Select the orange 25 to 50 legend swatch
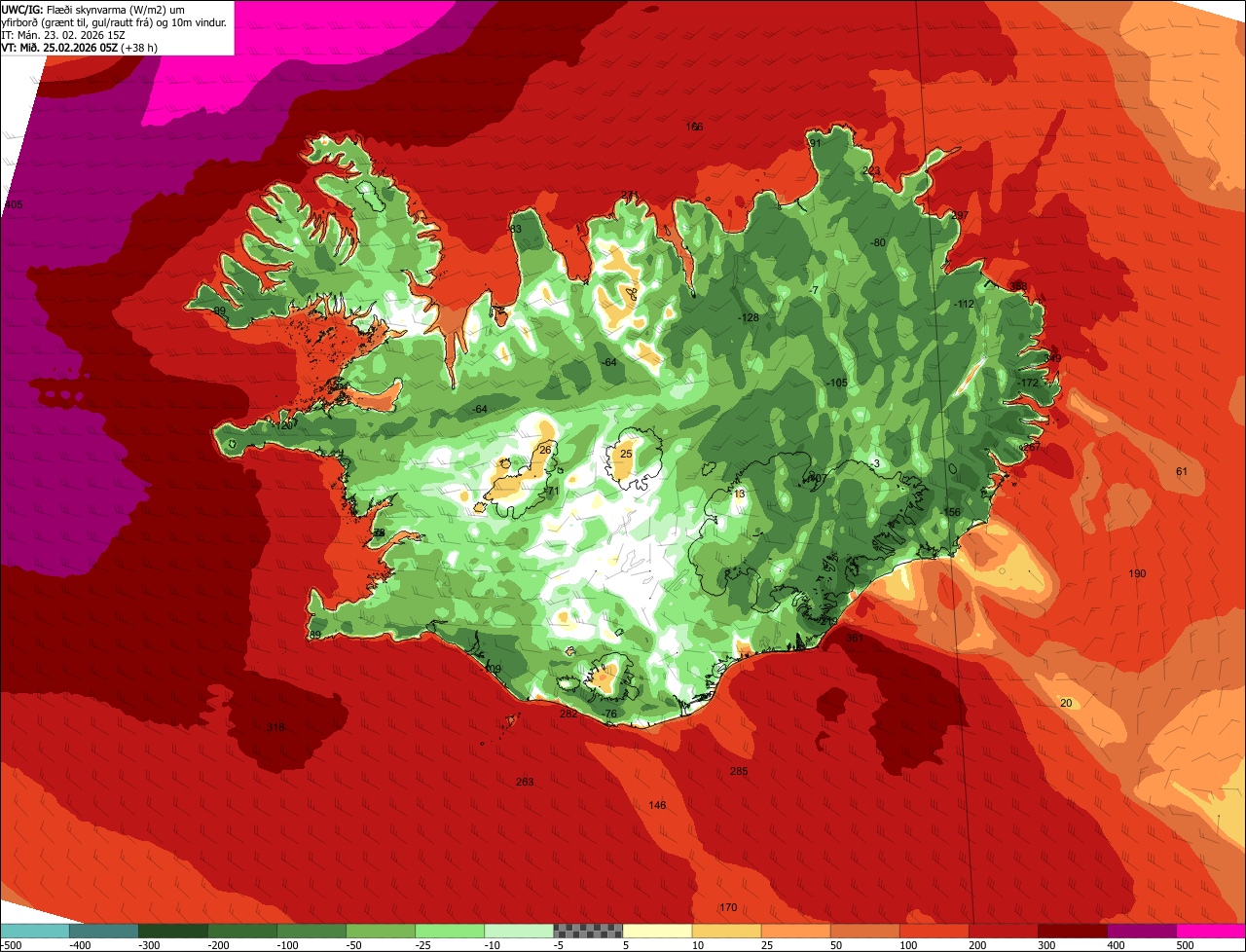 (x=795, y=930)
